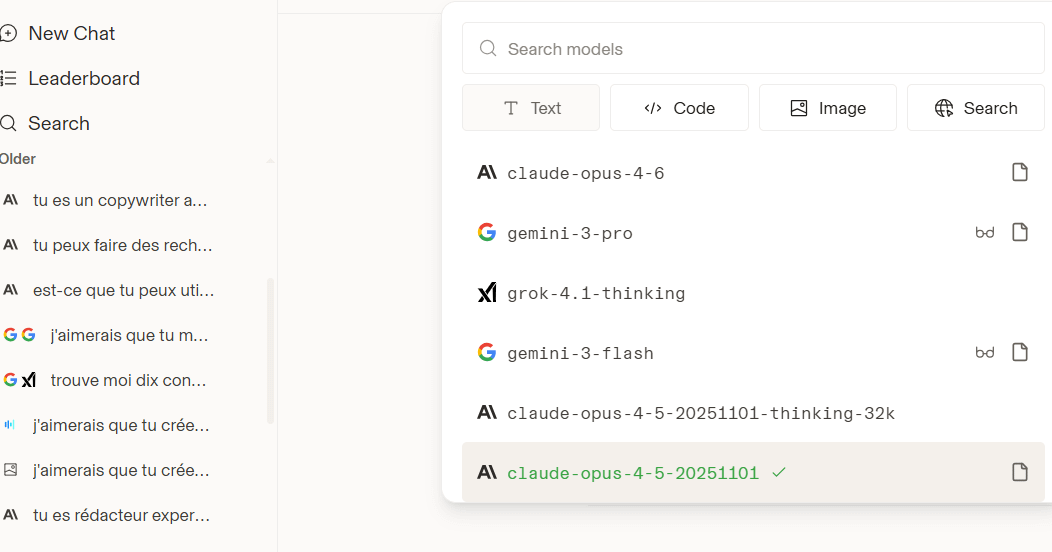Focus the Search models input field

[753, 48]
